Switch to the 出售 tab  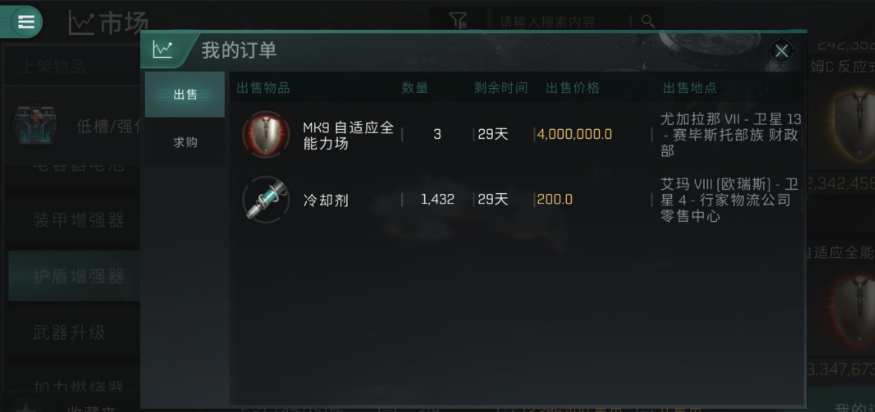[185, 94]
